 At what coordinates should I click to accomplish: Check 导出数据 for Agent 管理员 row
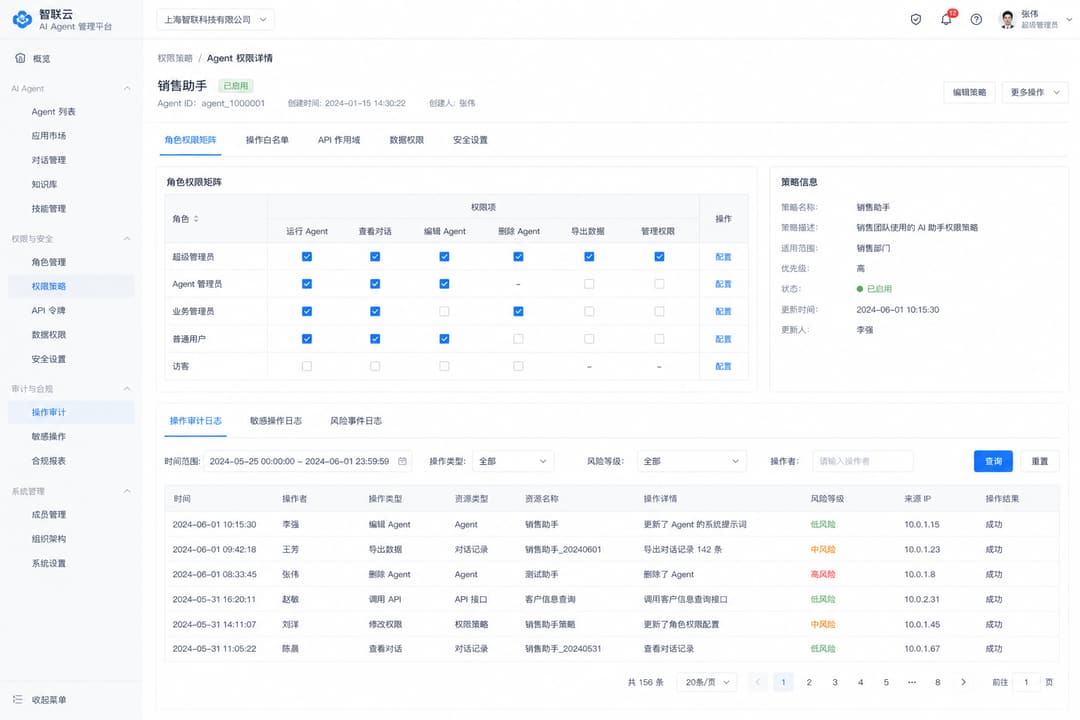click(589, 284)
